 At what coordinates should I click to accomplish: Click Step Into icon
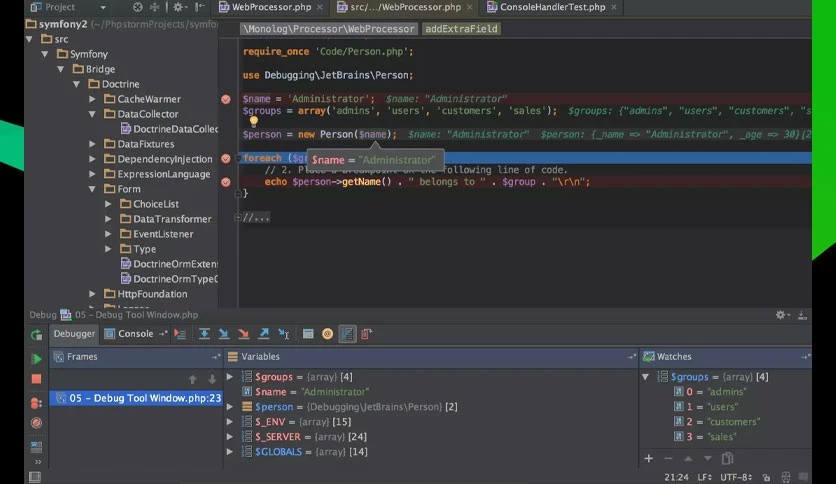[x=224, y=334]
